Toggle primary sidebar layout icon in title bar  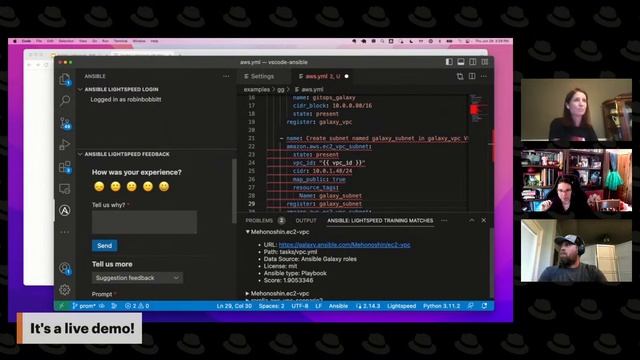tap(449, 62)
